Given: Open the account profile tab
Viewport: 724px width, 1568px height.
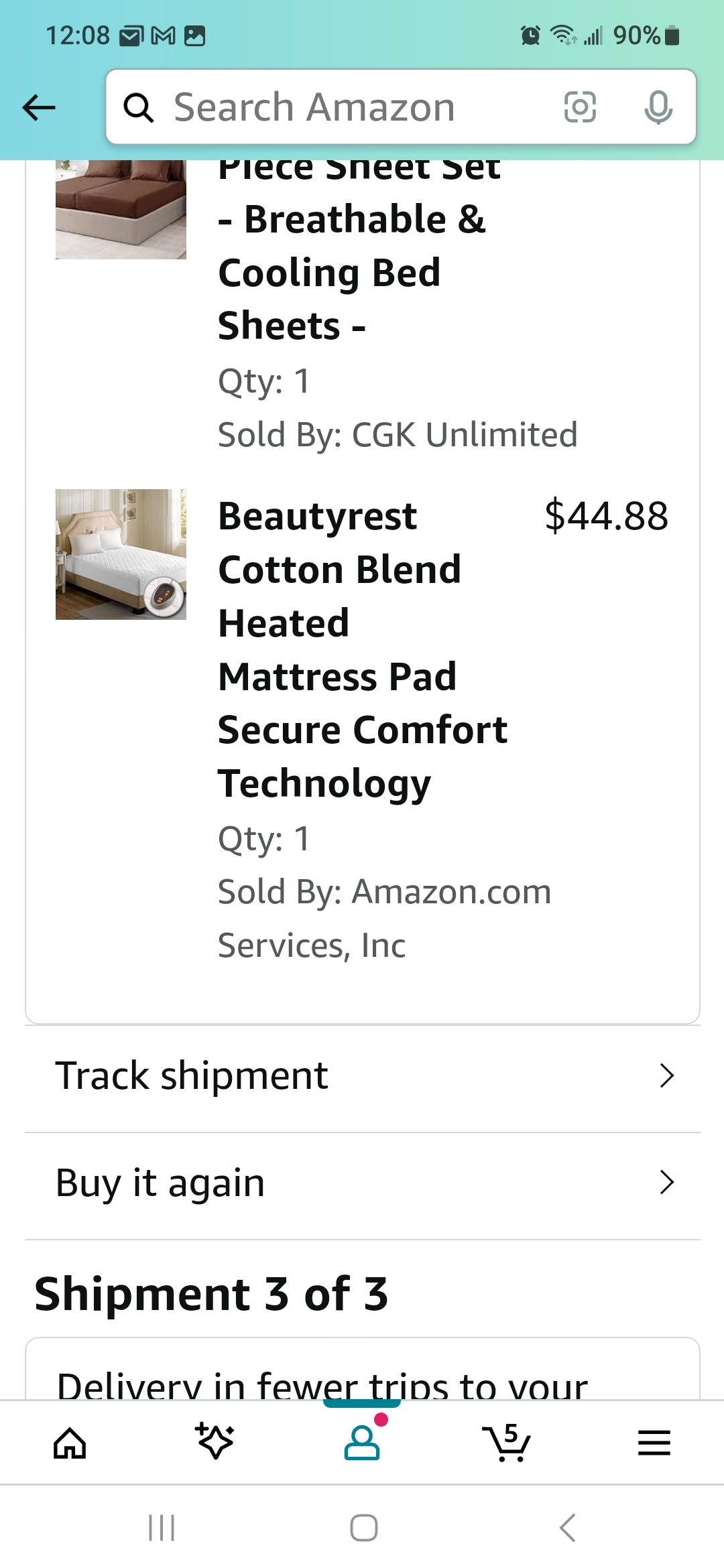Looking at the screenshot, I should 362,1441.
